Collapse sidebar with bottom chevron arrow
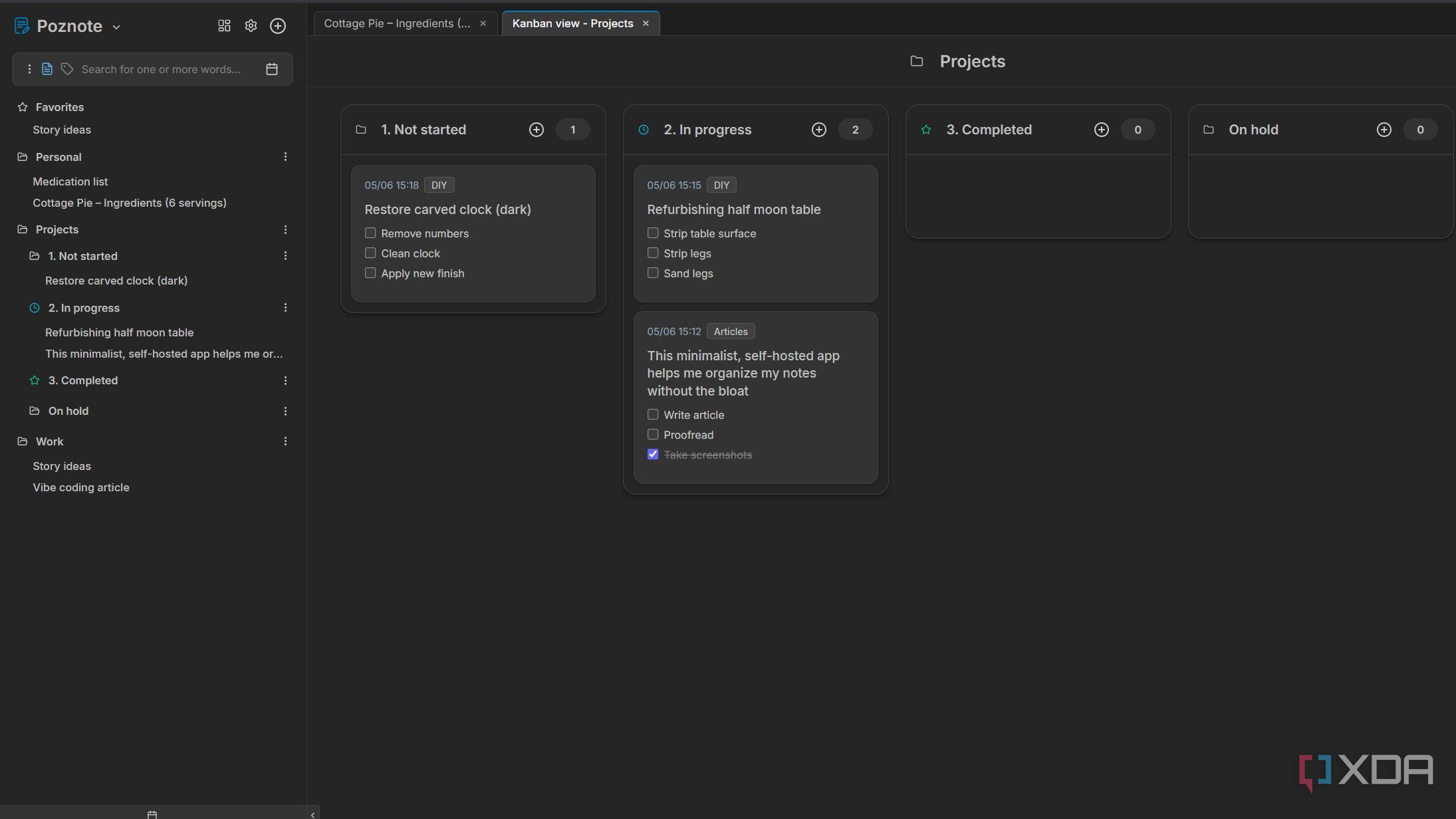The width and height of the screenshot is (1456, 819). click(x=312, y=814)
